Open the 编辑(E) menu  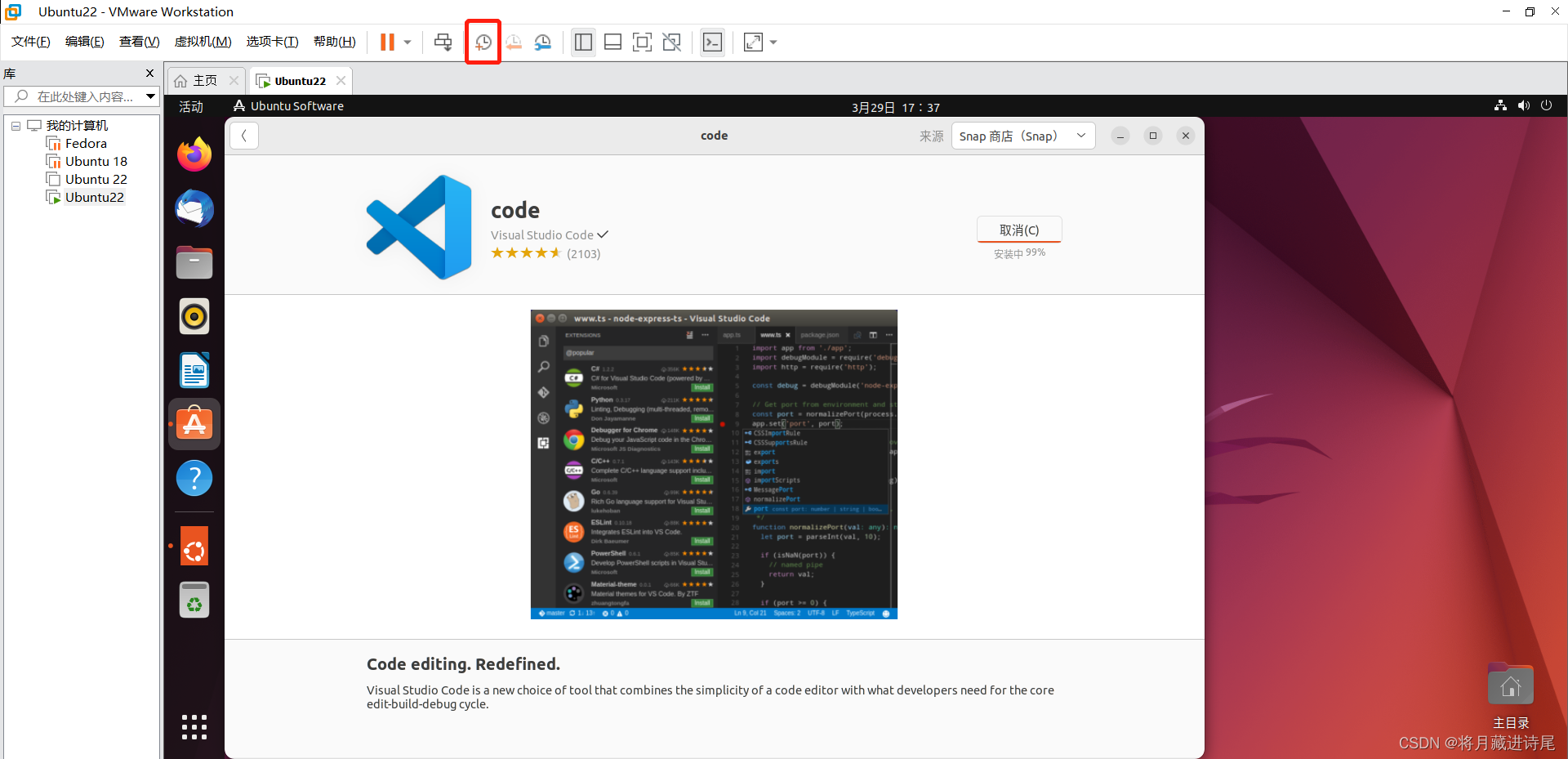(85, 42)
